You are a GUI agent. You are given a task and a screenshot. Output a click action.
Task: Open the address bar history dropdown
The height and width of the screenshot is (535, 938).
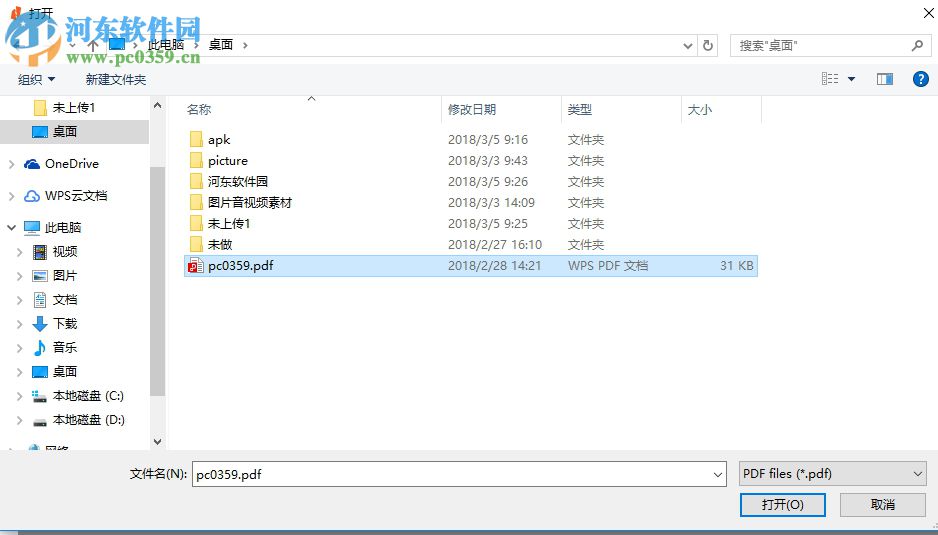[x=688, y=45]
